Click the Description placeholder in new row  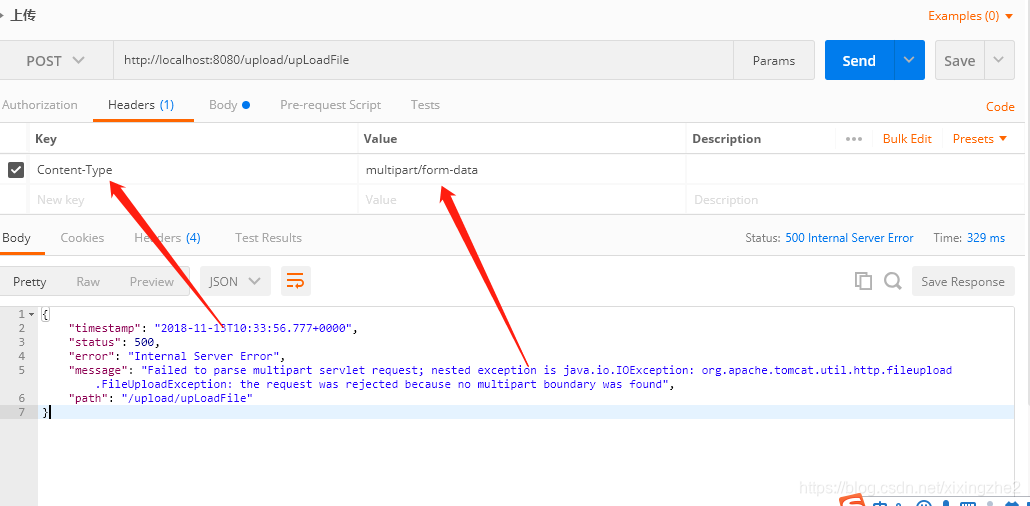coord(854,200)
